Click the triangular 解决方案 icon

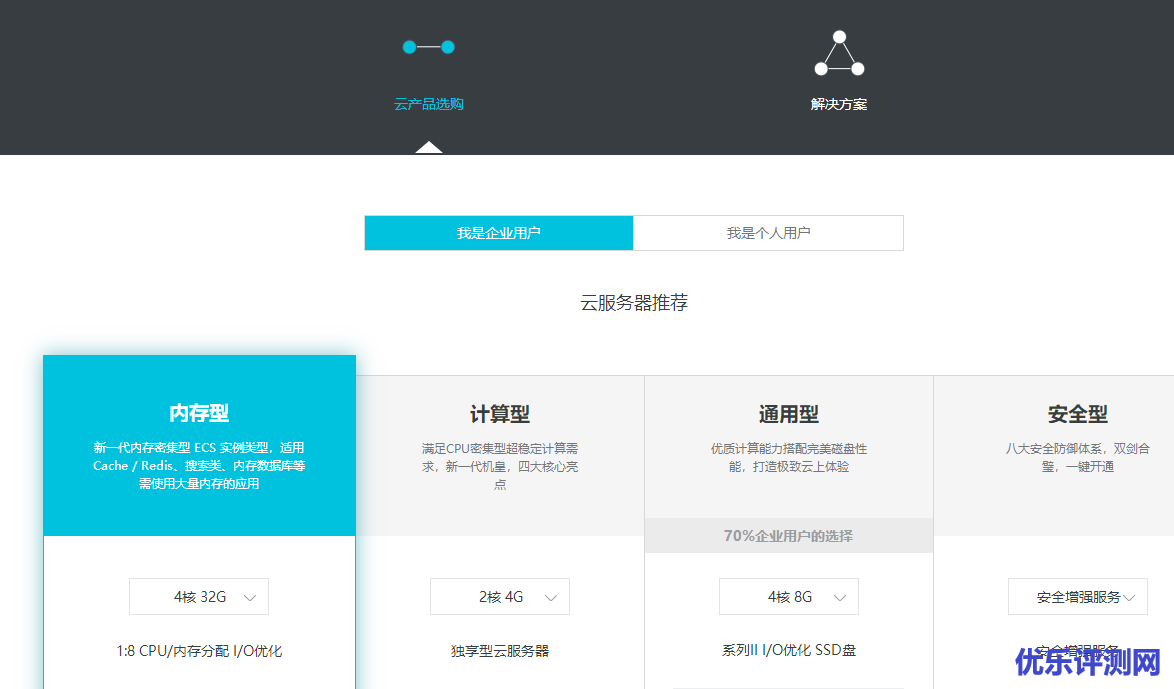click(x=838, y=55)
